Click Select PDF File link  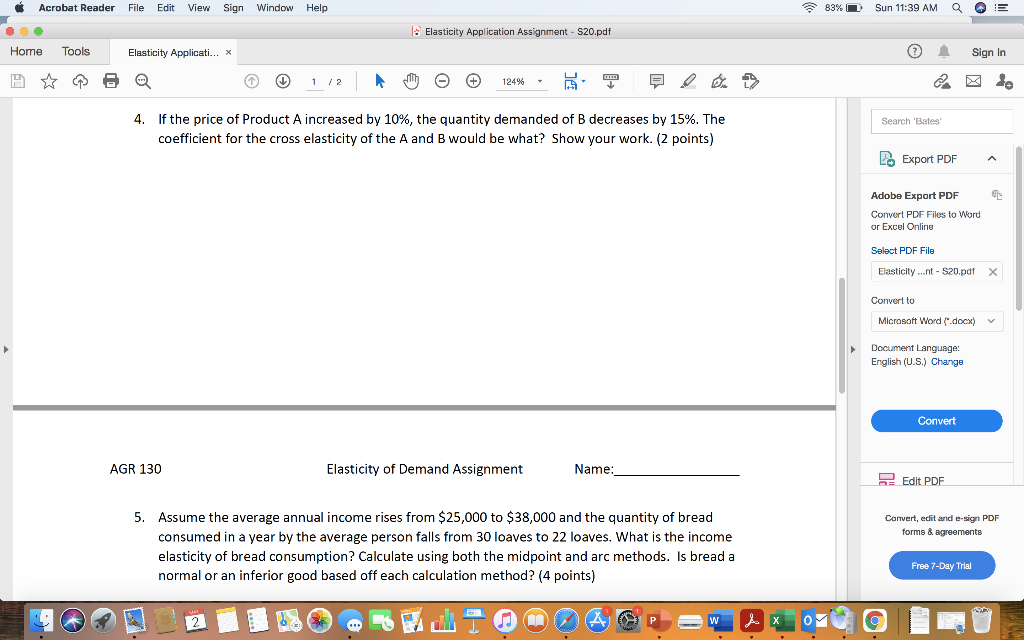click(x=903, y=250)
